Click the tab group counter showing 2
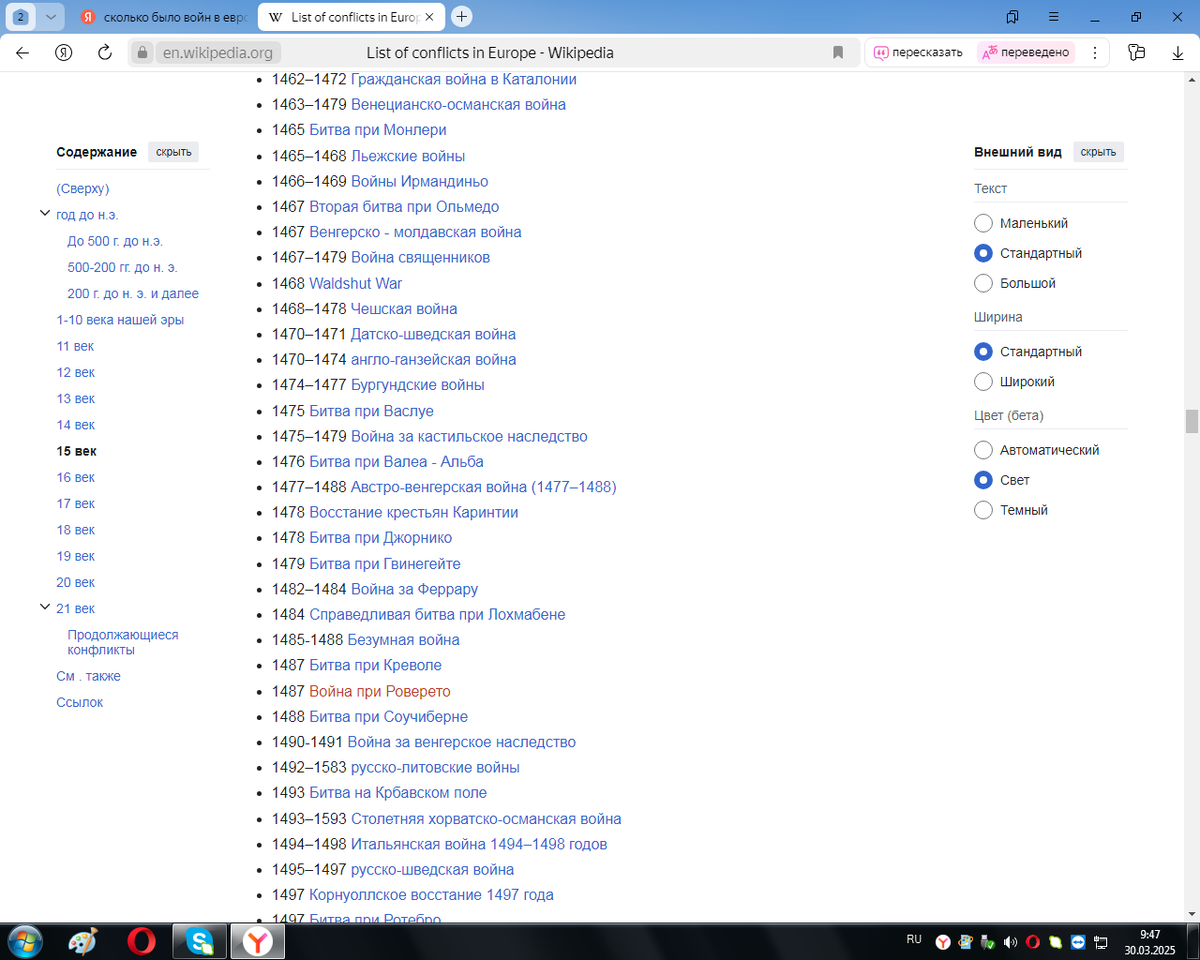Screen dimensions: 1200x960 tap(19, 17)
